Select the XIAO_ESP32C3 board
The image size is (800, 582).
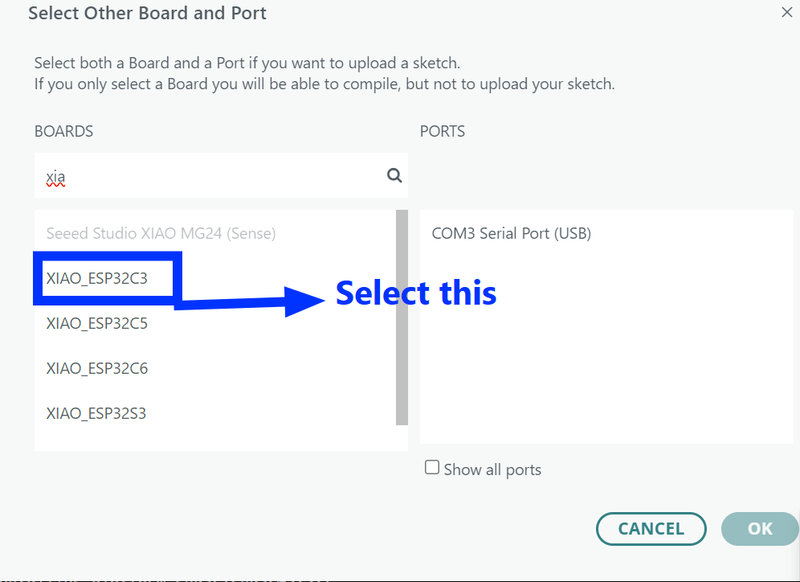click(x=97, y=278)
